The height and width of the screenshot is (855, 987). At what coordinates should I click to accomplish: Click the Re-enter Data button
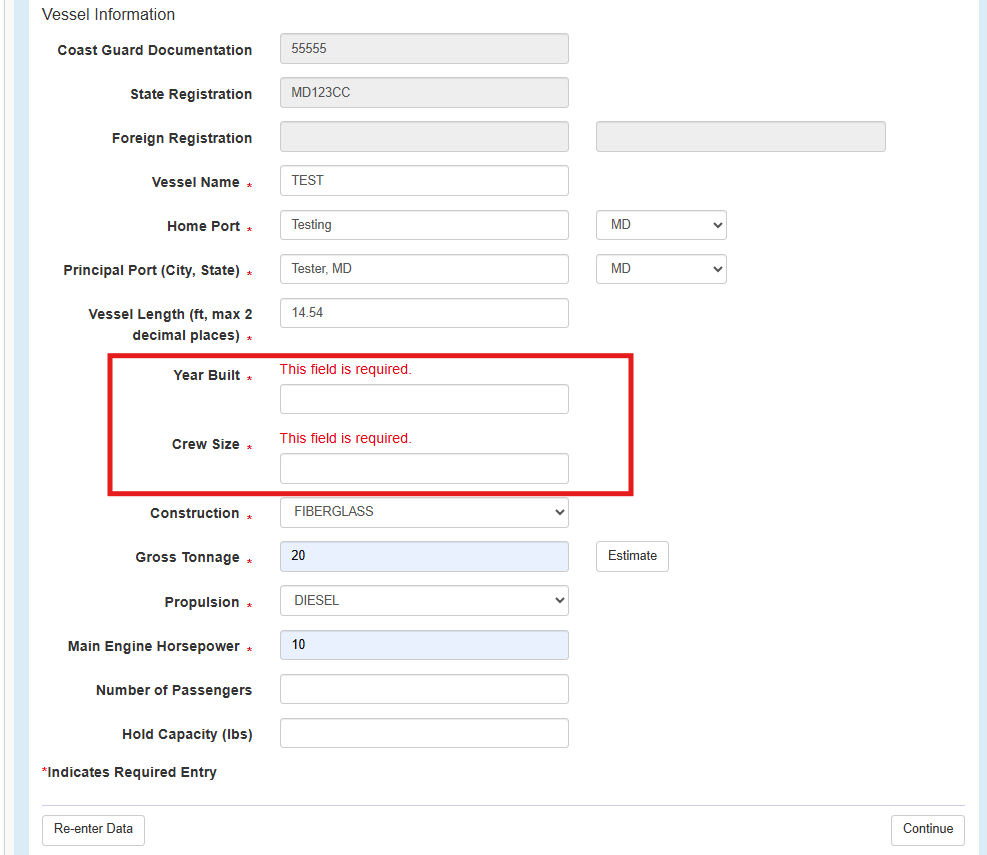pos(93,830)
